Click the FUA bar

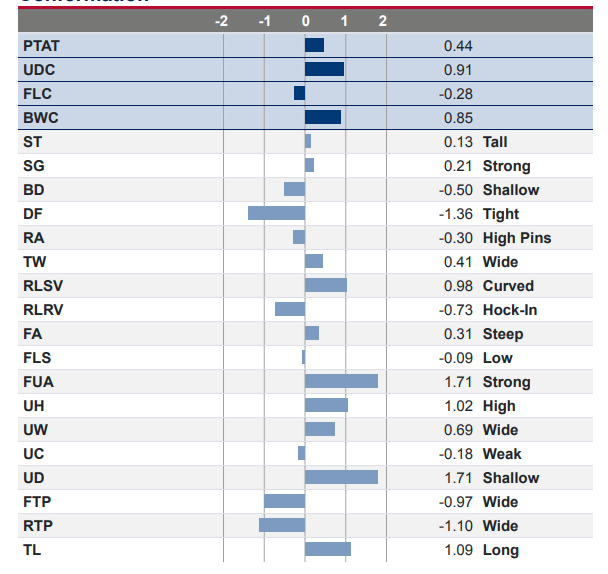tap(341, 382)
